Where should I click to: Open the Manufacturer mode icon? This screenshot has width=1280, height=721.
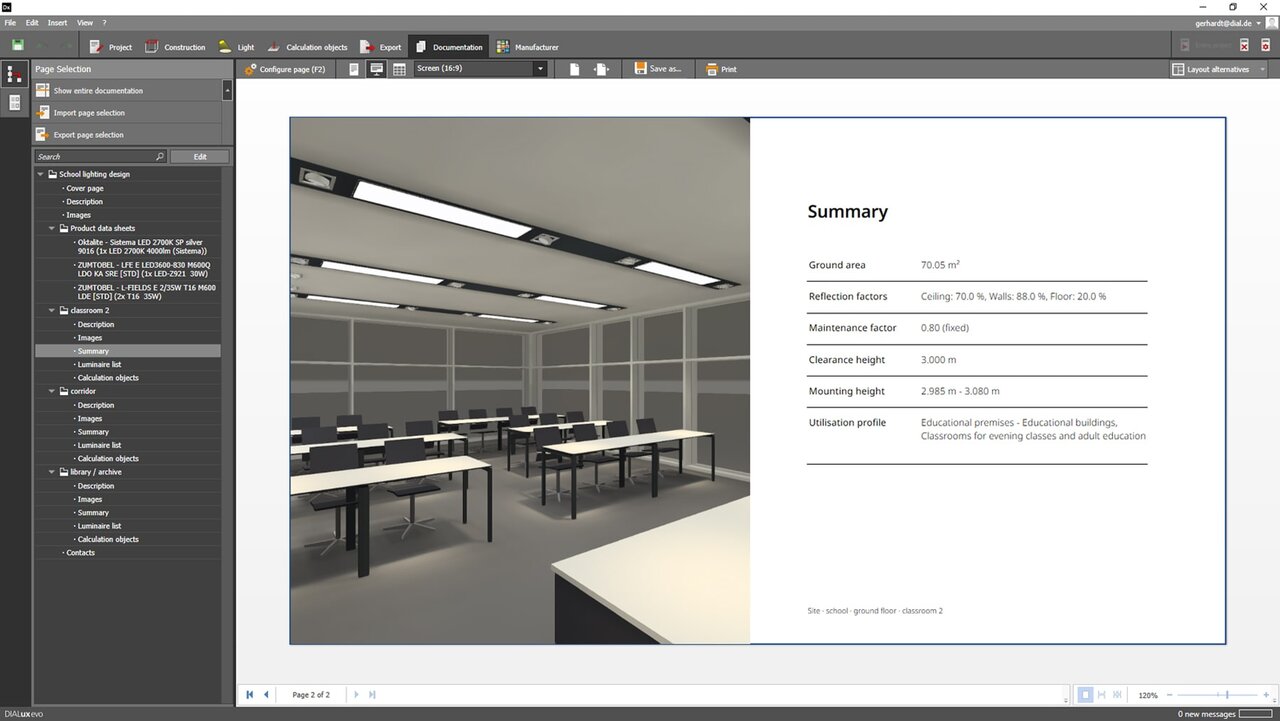pyautogui.click(x=503, y=47)
